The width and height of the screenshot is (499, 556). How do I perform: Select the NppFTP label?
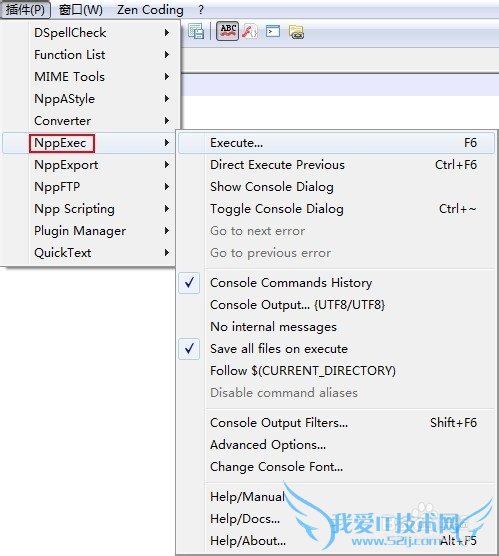57,187
